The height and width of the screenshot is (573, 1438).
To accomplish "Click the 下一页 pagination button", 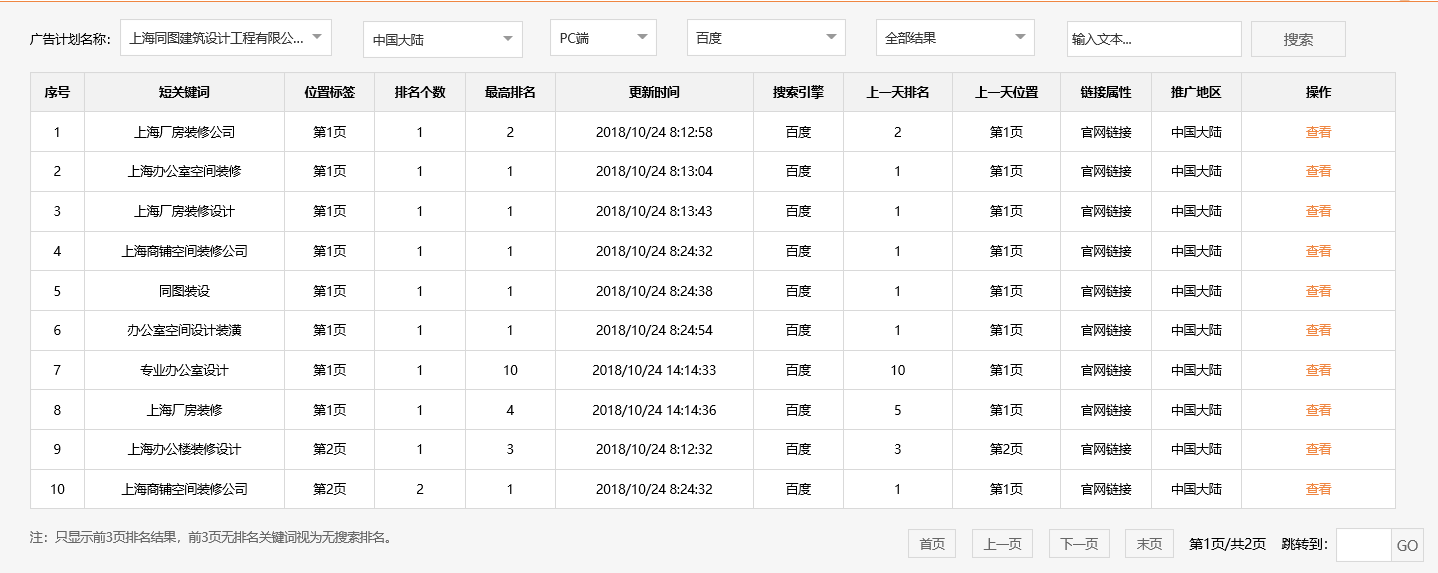I will [x=1079, y=544].
